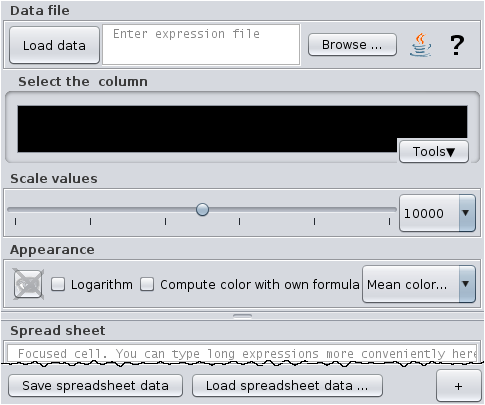
Task: Click the Focused cell expression field
Action: coord(242,353)
